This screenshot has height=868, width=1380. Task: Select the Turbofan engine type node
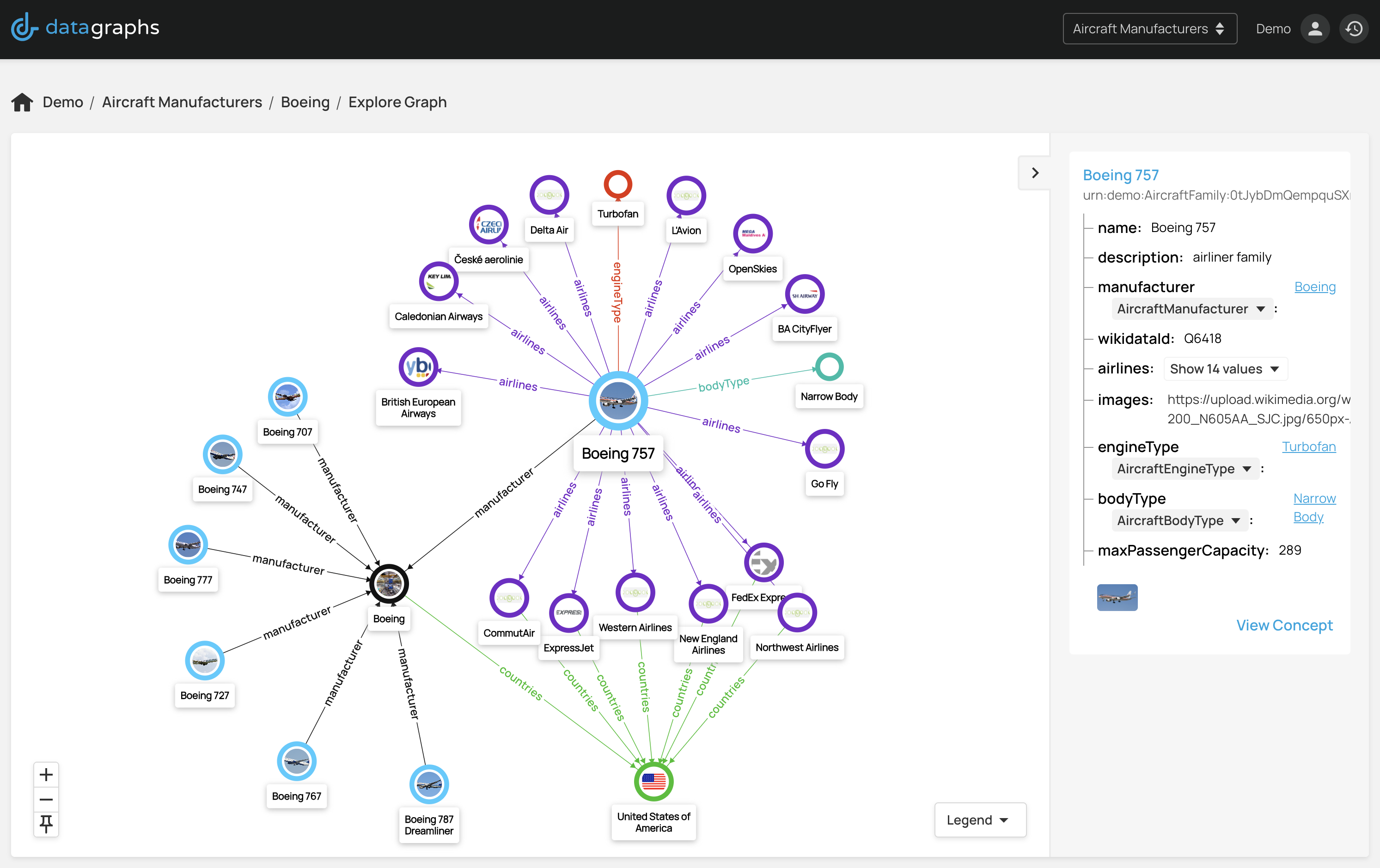point(617,184)
